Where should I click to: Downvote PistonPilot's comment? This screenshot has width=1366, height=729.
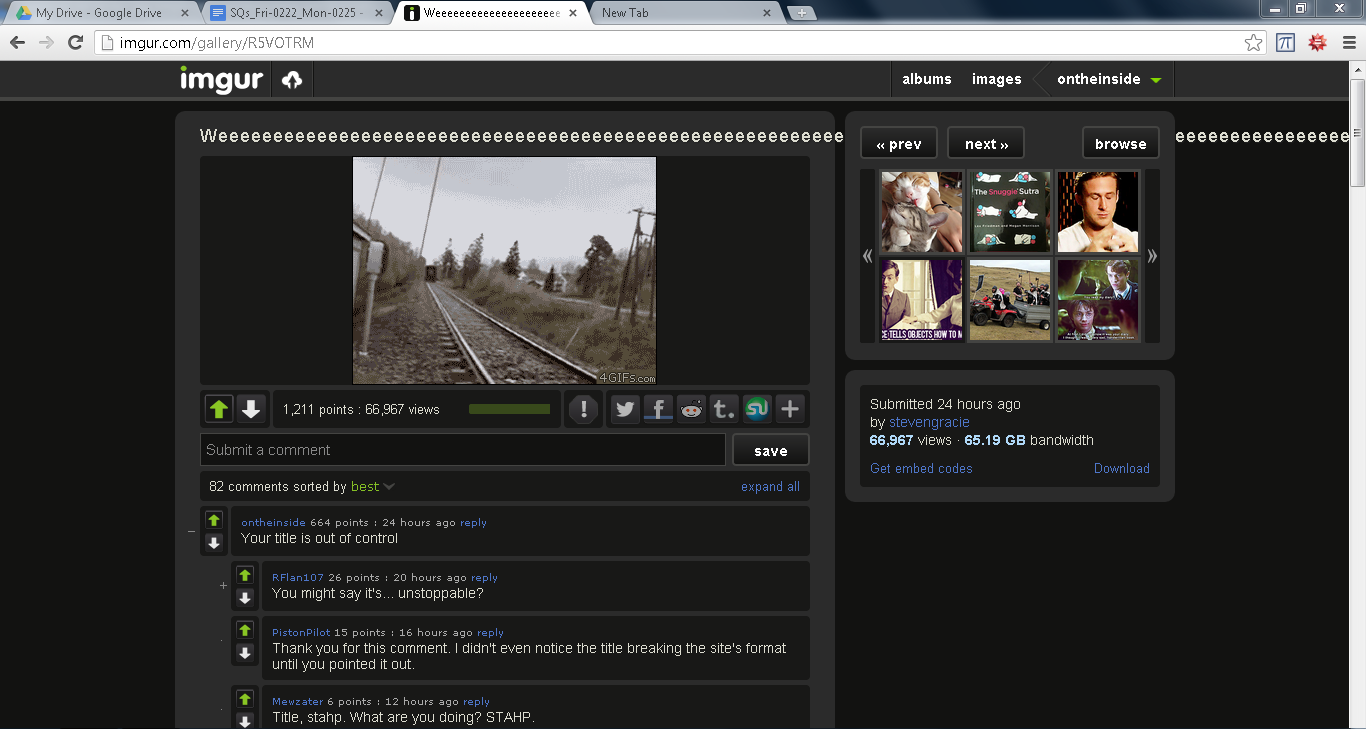tap(244, 653)
